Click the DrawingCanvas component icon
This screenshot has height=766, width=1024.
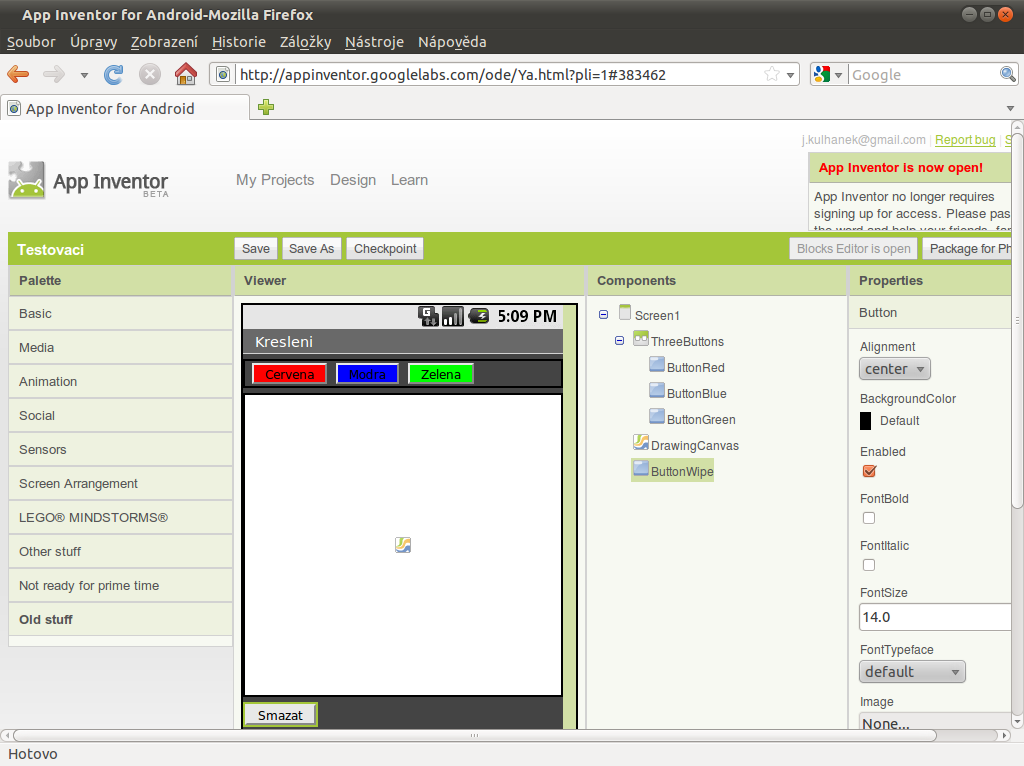point(641,443)
